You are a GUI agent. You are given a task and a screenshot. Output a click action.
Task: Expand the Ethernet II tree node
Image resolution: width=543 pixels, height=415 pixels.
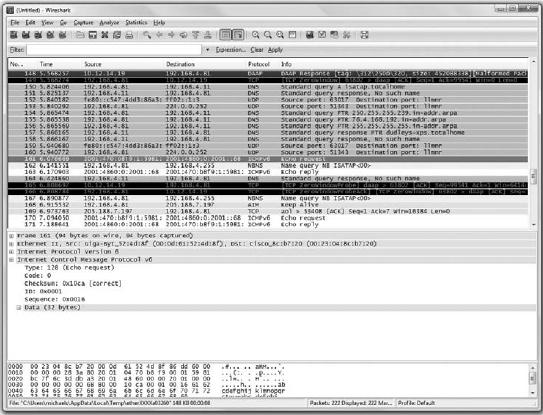[11, 244]
